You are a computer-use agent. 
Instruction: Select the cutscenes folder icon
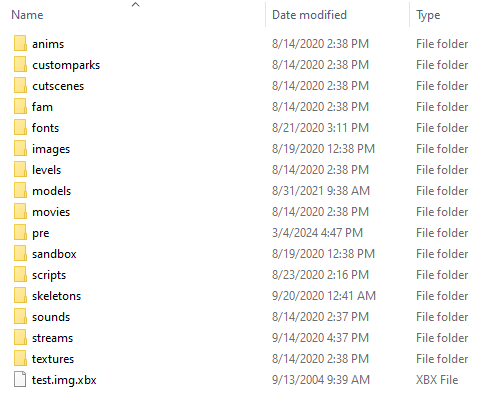tap(20, 86)
